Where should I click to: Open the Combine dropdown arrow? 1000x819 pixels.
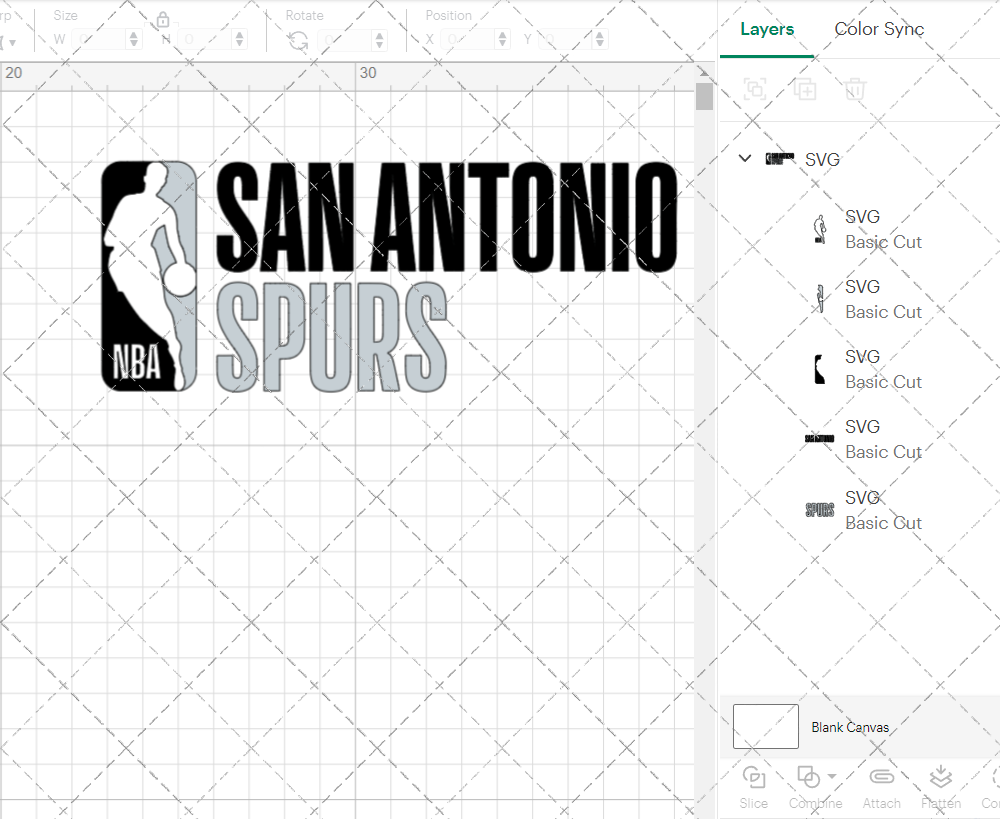[x=832, y=776]
